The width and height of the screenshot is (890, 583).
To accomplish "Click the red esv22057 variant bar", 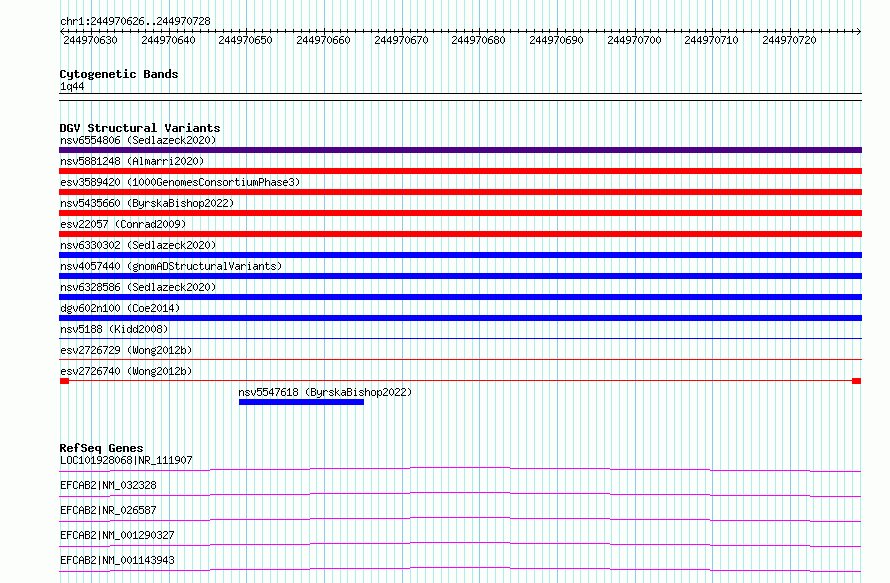I will click(x=460, y=234).
